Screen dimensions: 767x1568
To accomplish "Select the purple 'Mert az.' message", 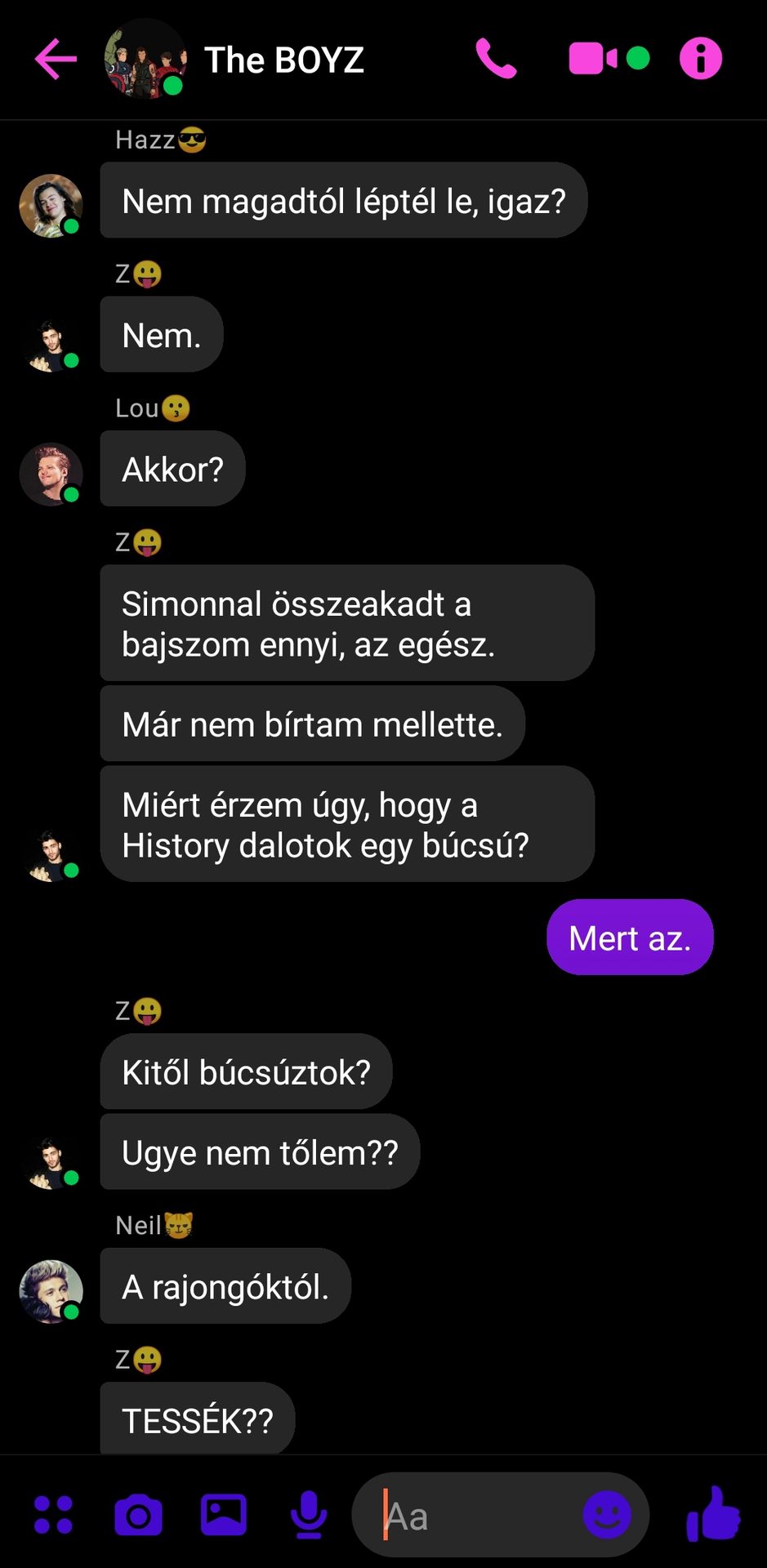I will pyautogui.click(x=630, y=937).
